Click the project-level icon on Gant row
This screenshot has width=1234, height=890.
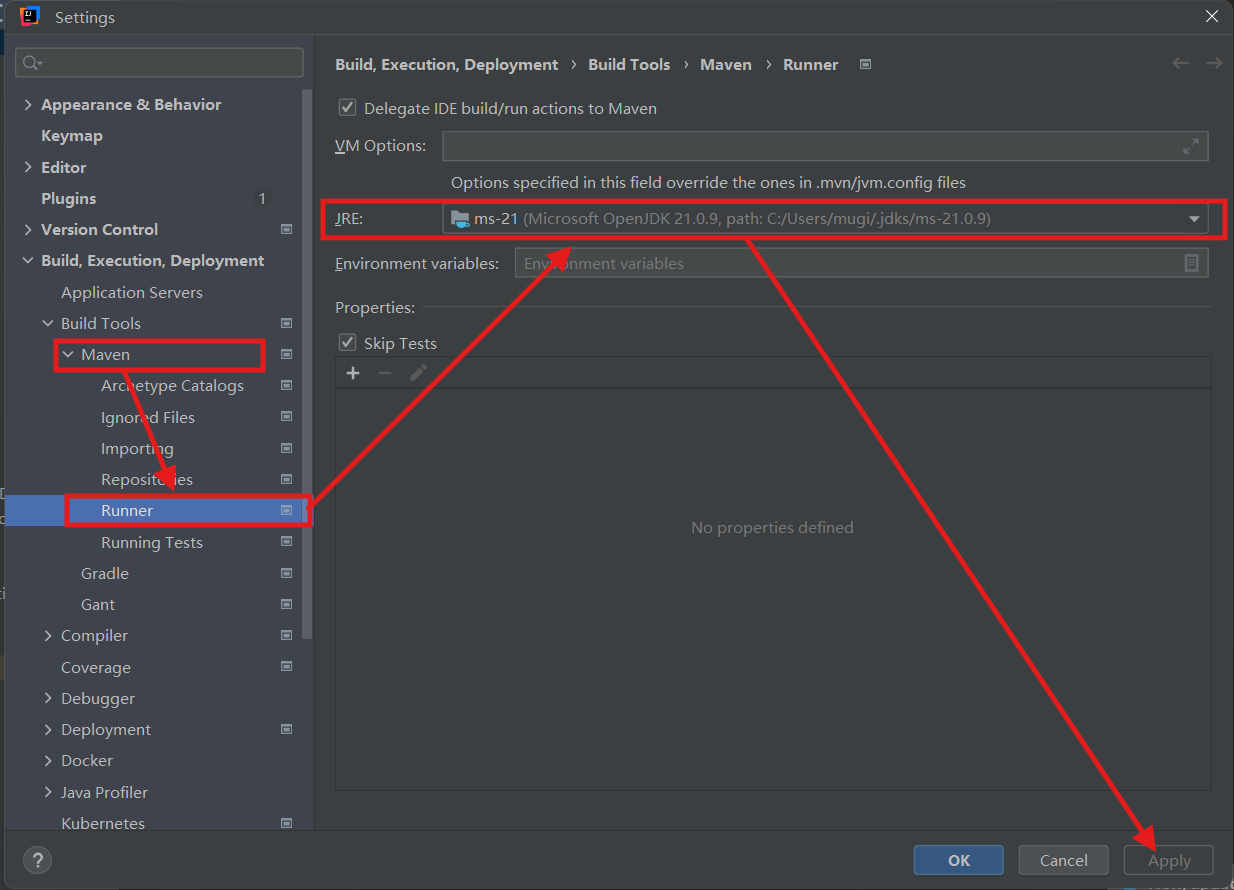(x=287, y=605)
